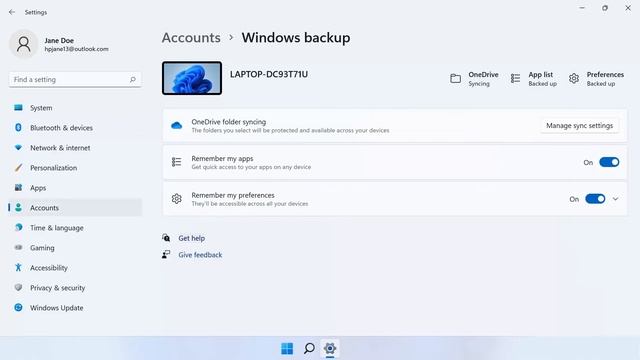The width and height of the screenshot is (640, 360).
Task: Select Personalization in the sidebar
Action: [x=75, y=168]
